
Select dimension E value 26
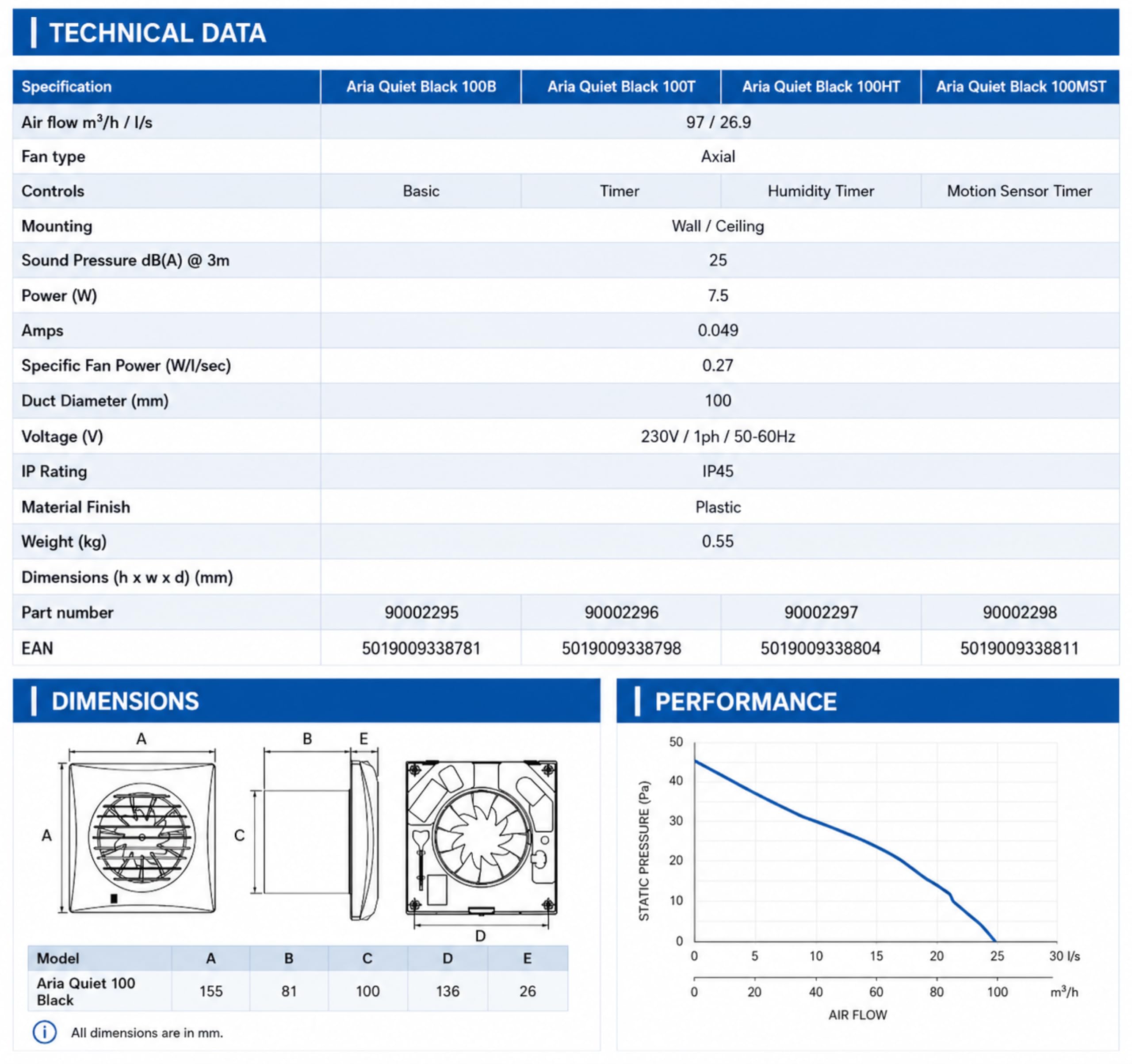coord(528,991)
